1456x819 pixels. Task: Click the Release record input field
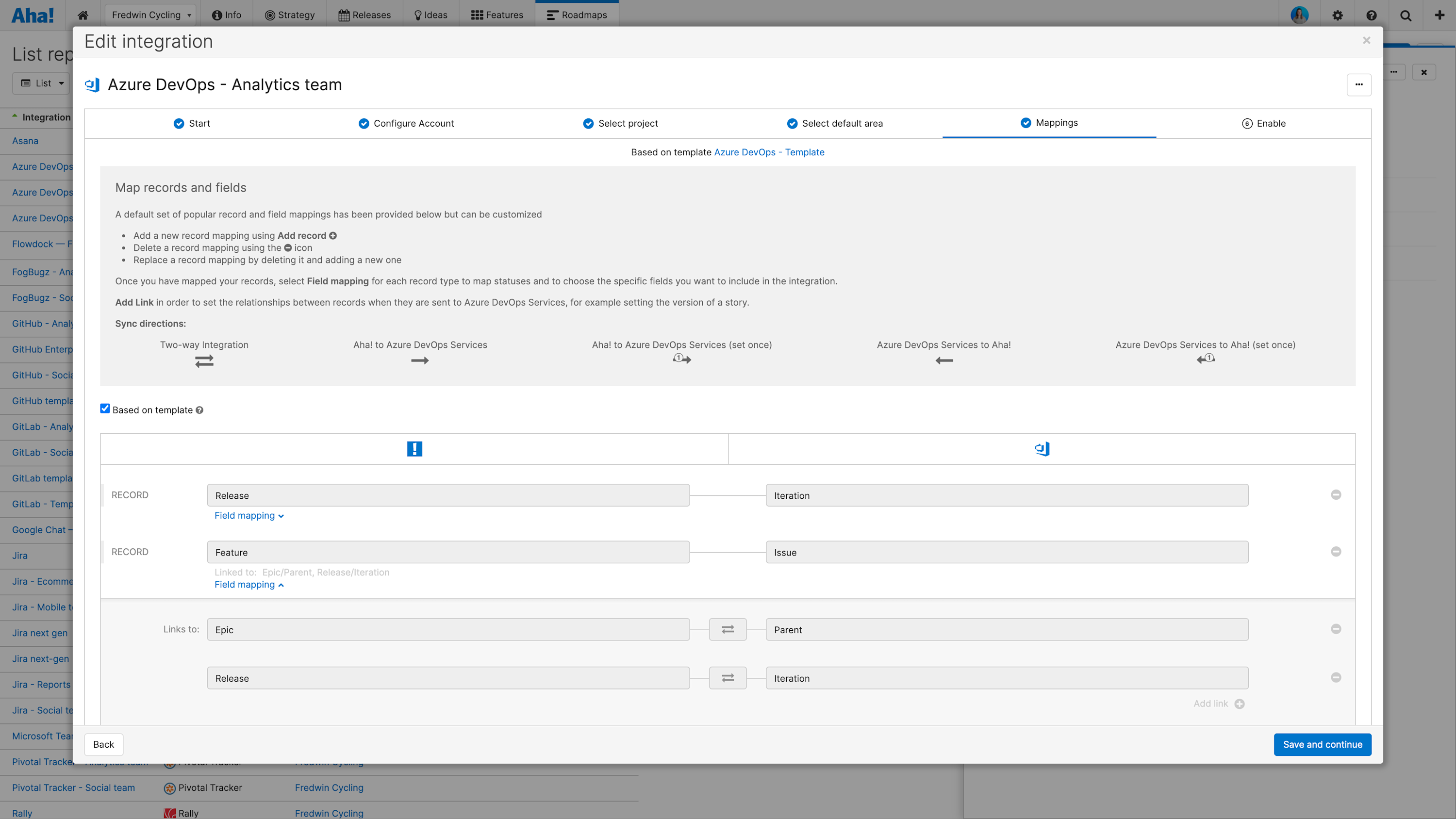pos(448,495)
